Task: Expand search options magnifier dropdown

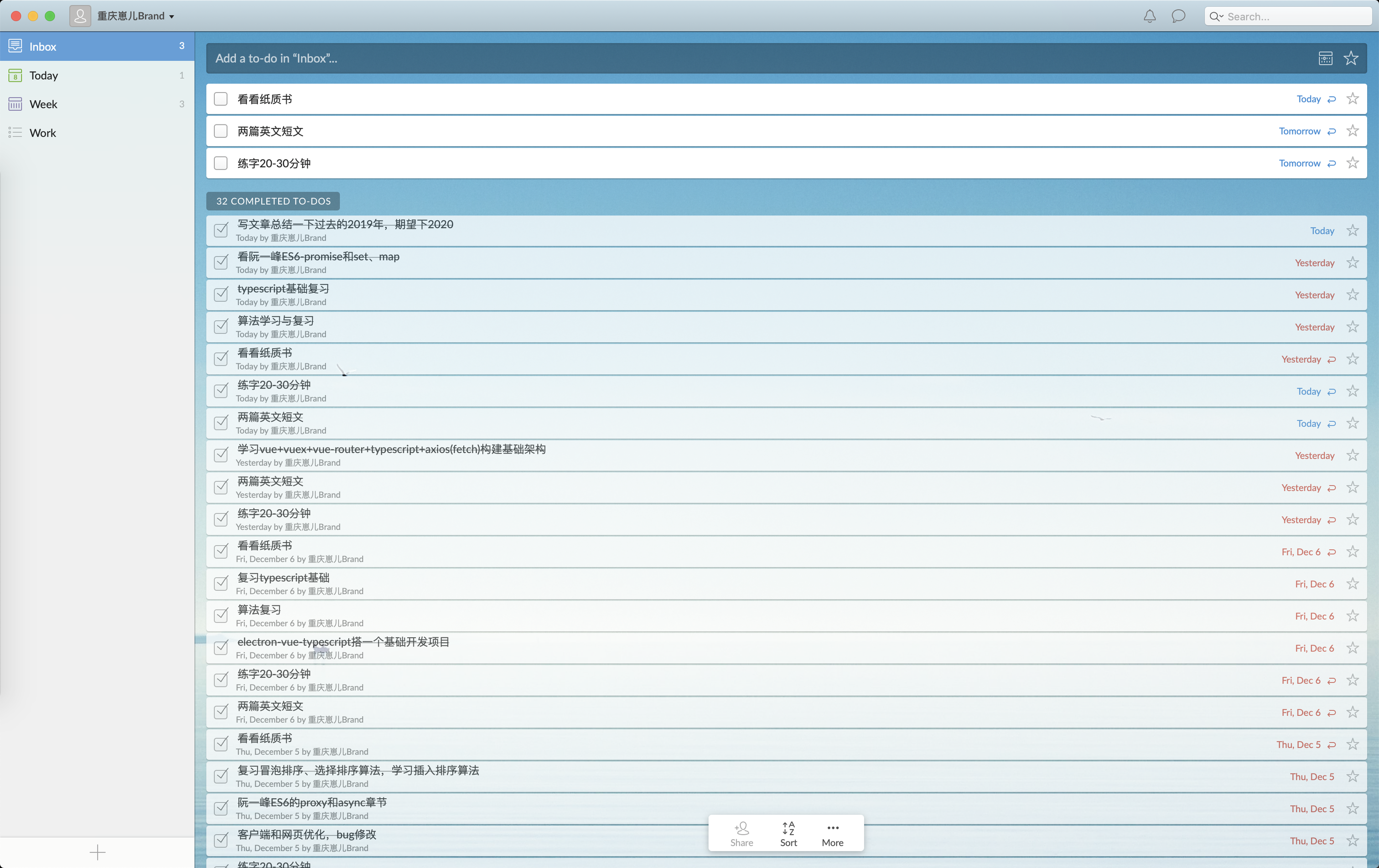Action: tap(1216, 16)
